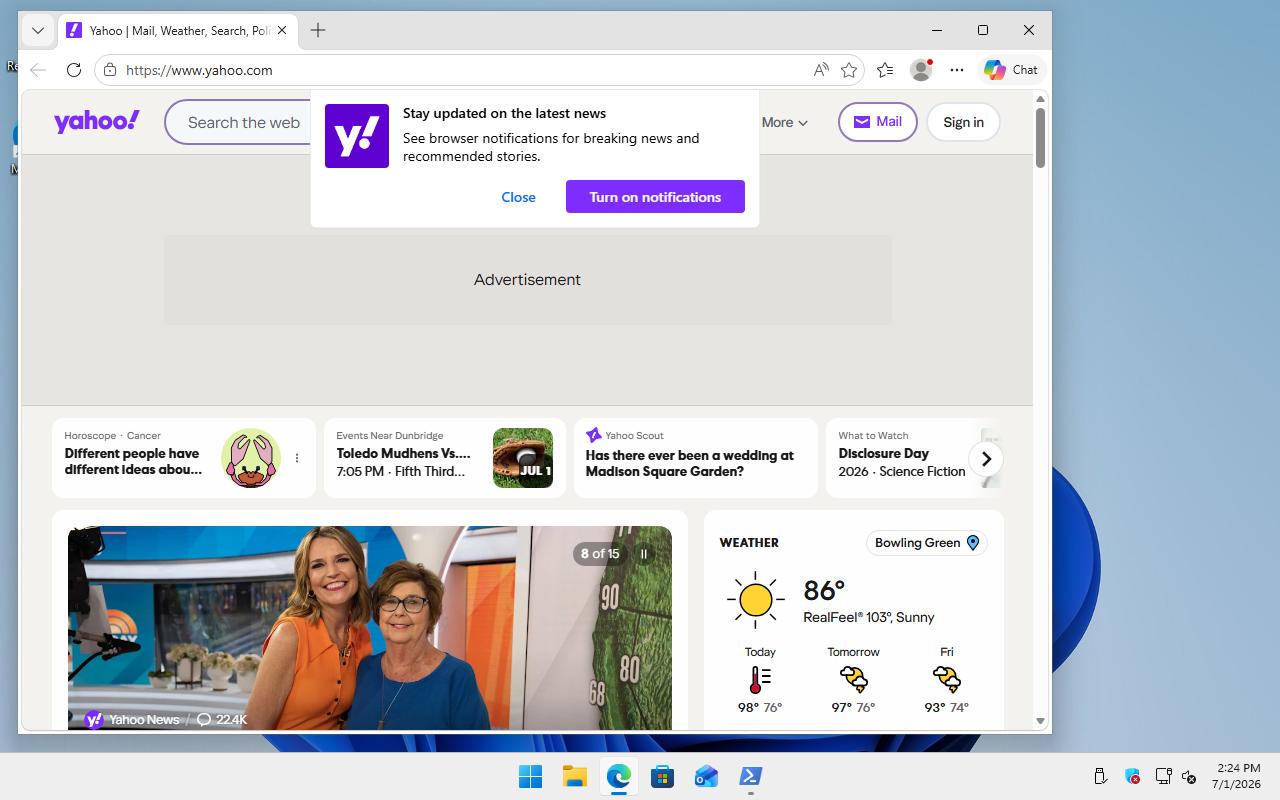1280x800 pixels.
Task: Open Outlook from the taskbar
Action: pos(706,776)
